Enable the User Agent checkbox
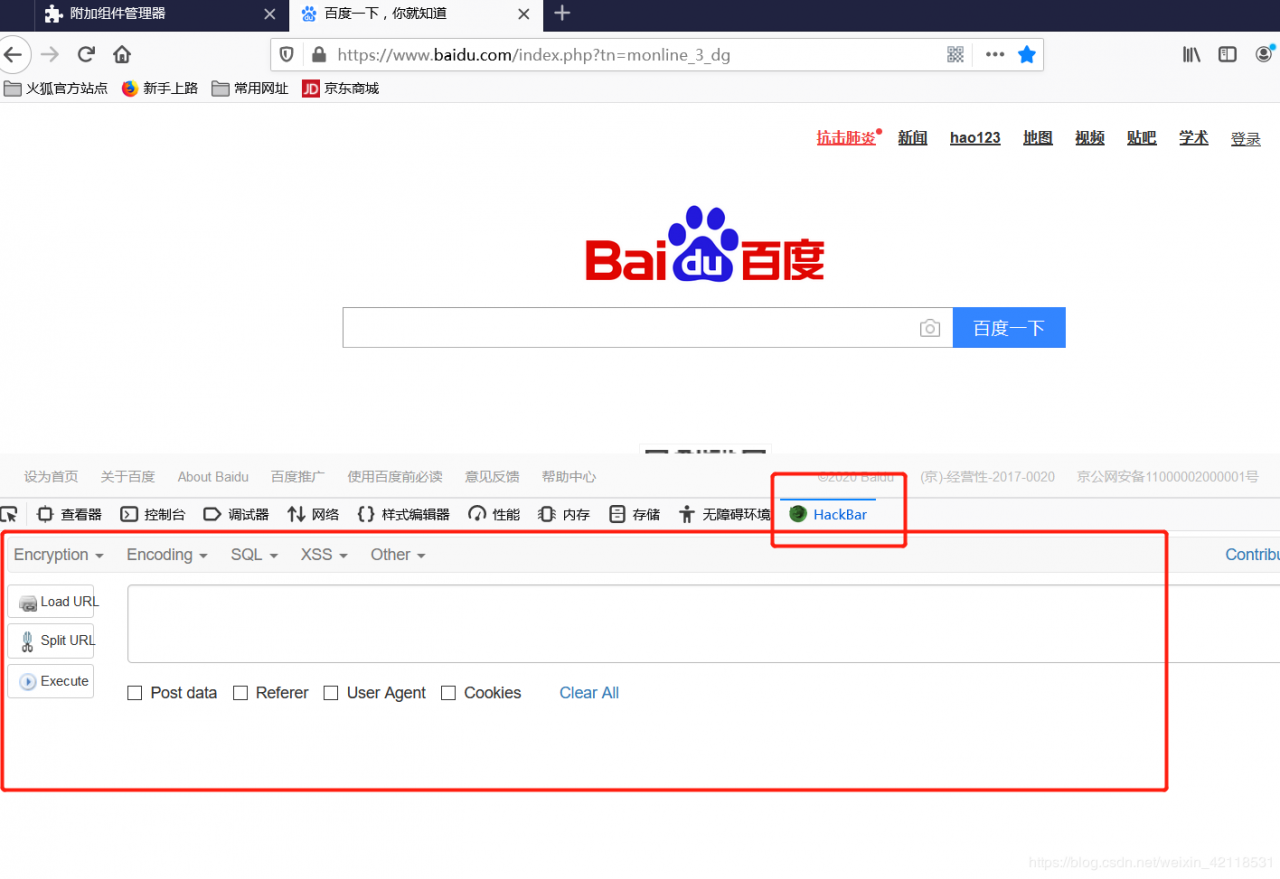The image size is (1280, 879). click(331, 693)
